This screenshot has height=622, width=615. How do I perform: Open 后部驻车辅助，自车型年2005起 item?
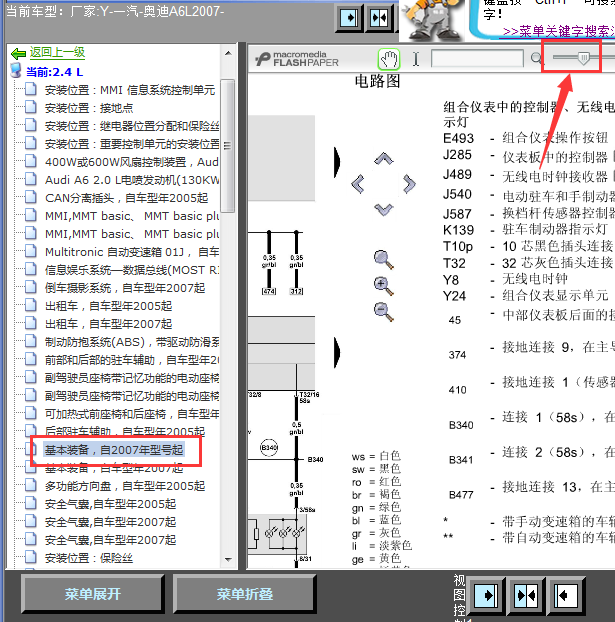[125, 431]
